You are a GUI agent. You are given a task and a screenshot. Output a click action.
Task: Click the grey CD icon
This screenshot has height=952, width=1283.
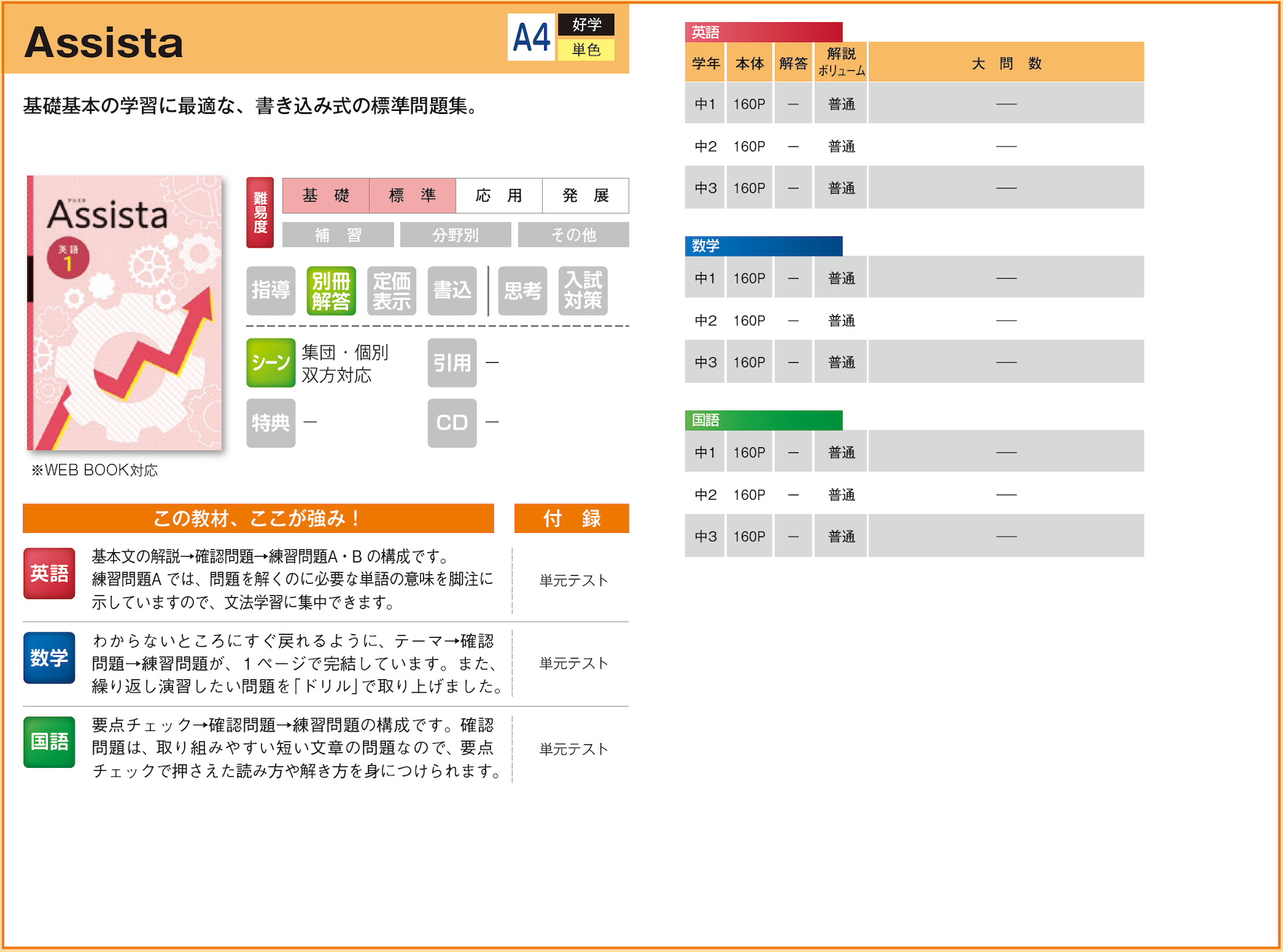452,423
